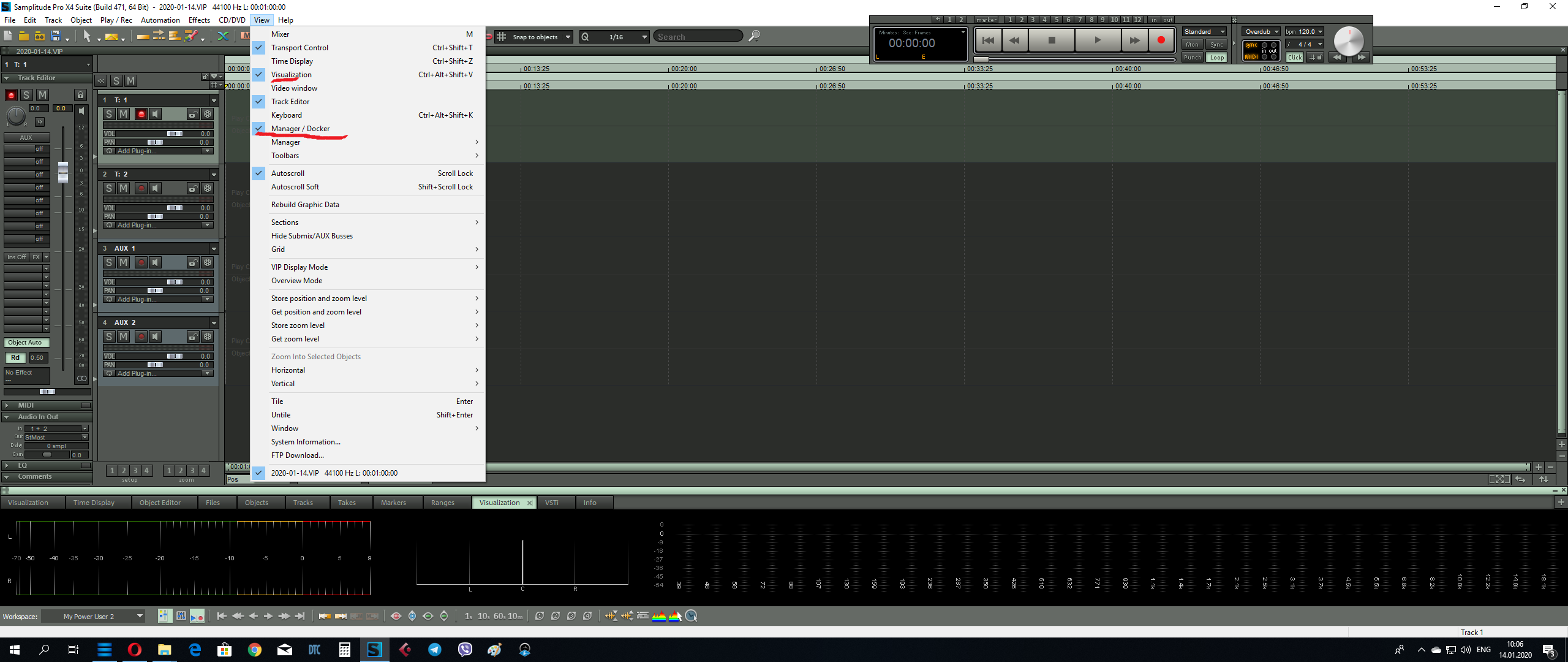Click the magnifier search icon beside the Search box
Screen dimensions: 1568x662
[755, 36]
